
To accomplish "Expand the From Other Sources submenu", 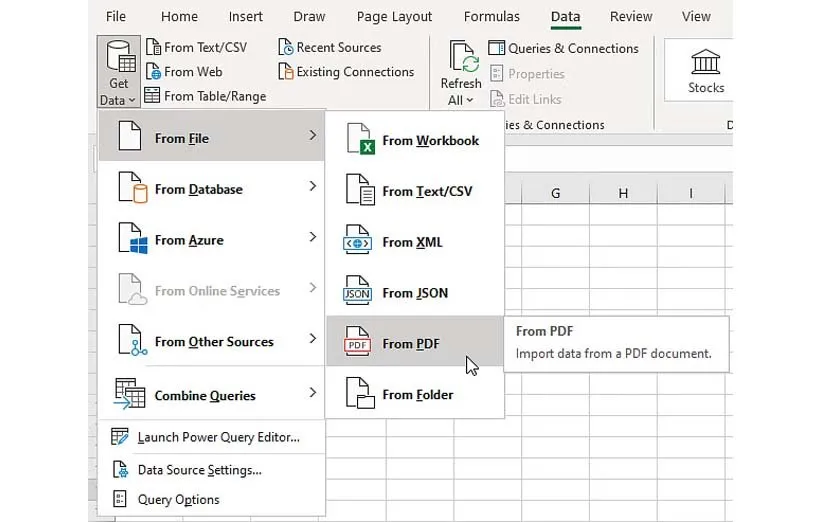I will tap(312, 340).
